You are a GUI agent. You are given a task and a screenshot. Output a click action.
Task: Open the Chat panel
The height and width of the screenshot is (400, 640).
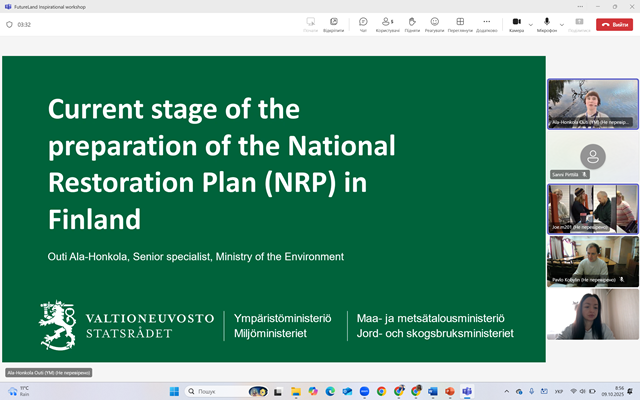pyautogui.click(x=363, y=24)
